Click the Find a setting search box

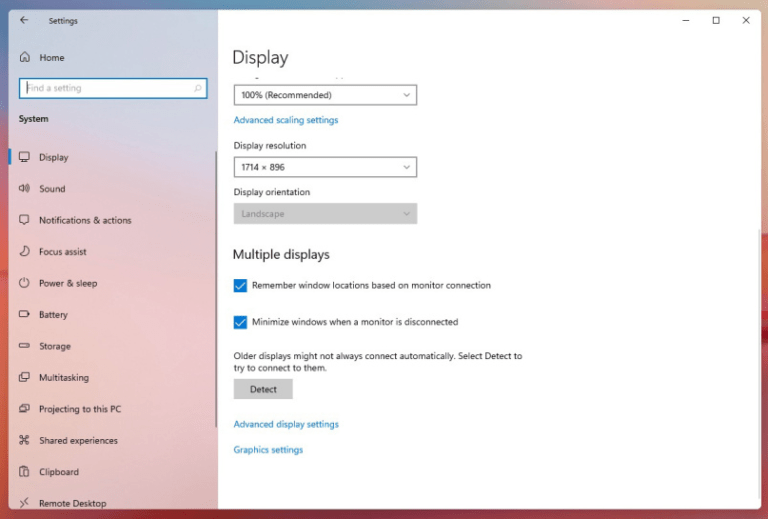(x=113, y=88)
